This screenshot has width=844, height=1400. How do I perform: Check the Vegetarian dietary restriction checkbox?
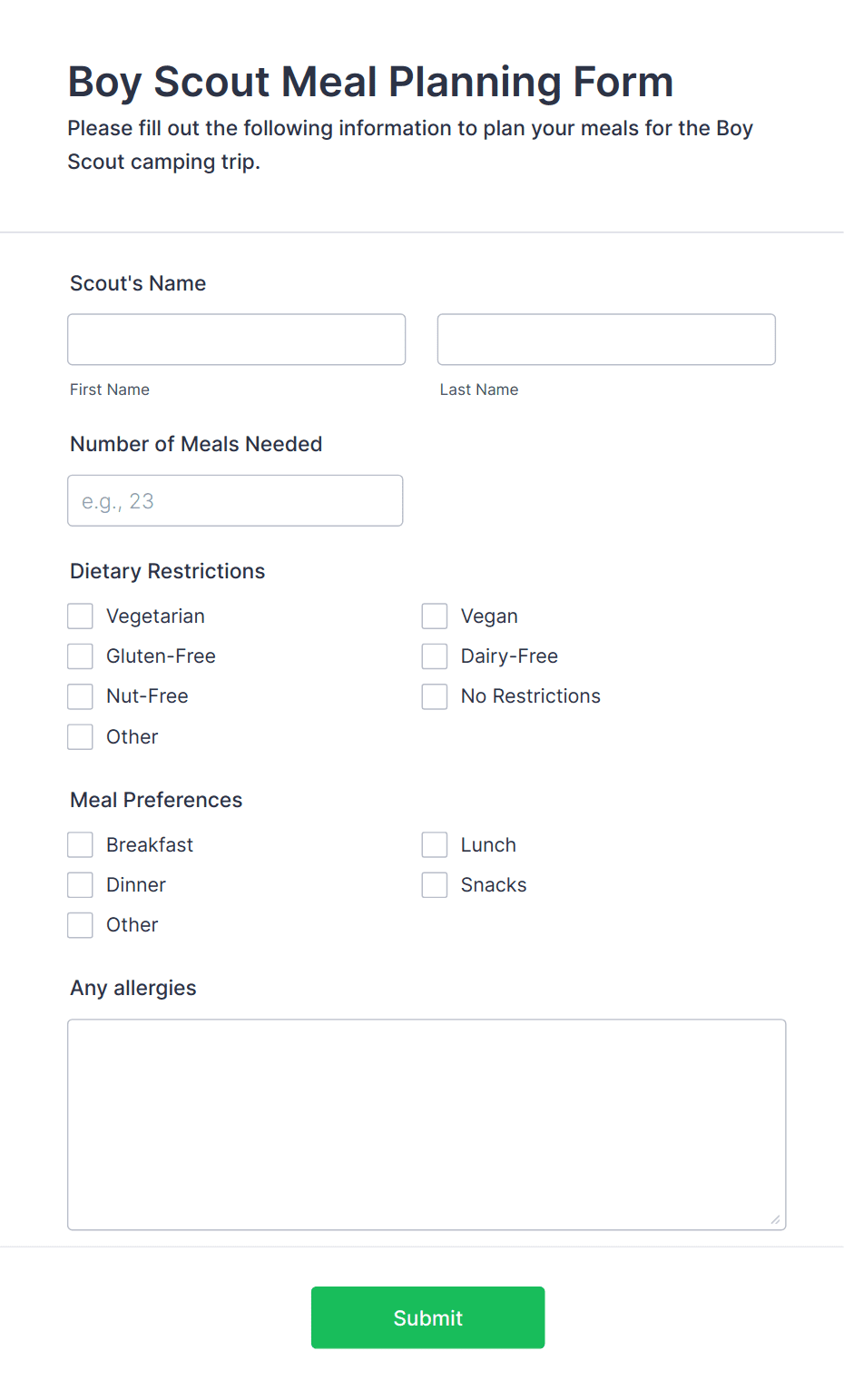click(x=80, y=616)
